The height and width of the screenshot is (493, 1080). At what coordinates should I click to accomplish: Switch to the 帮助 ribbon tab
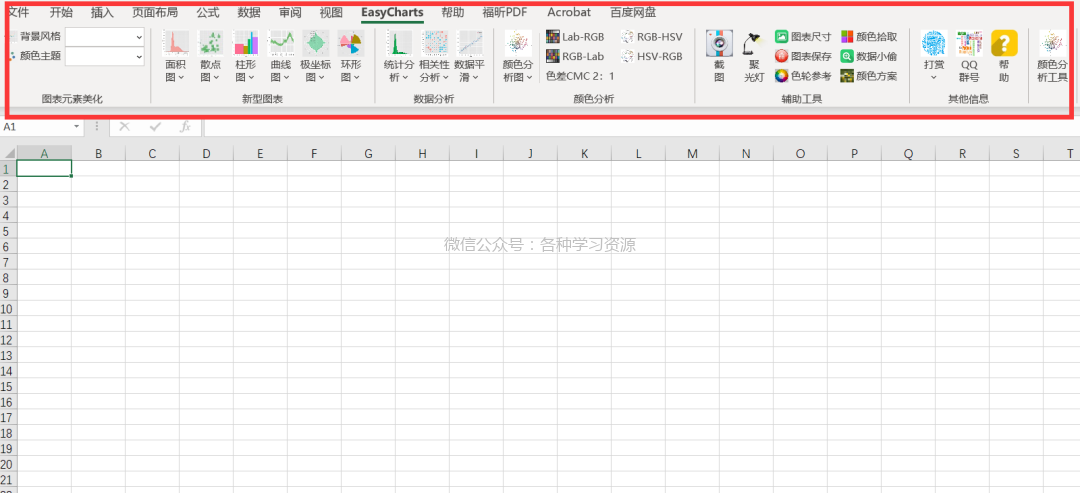[x=453, y=12]
